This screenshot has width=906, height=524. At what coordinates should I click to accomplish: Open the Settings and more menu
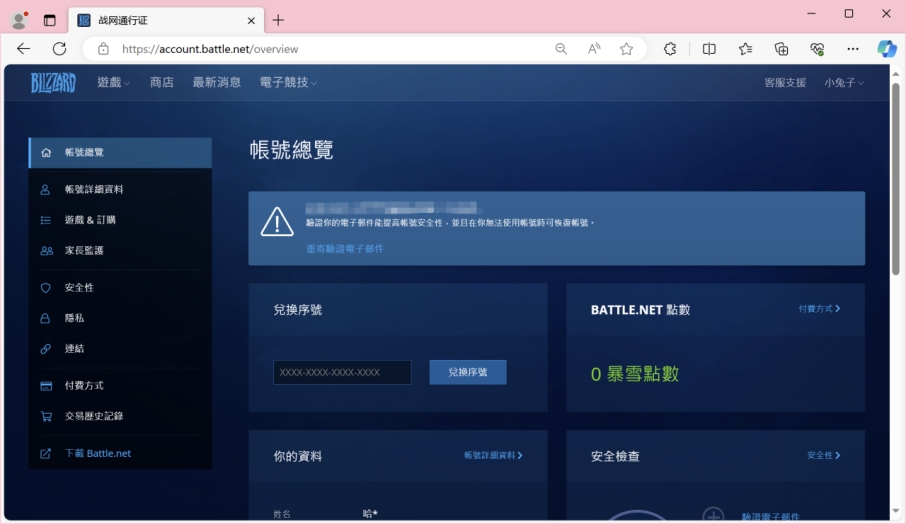pyautogui.click(x=853, y=49)
